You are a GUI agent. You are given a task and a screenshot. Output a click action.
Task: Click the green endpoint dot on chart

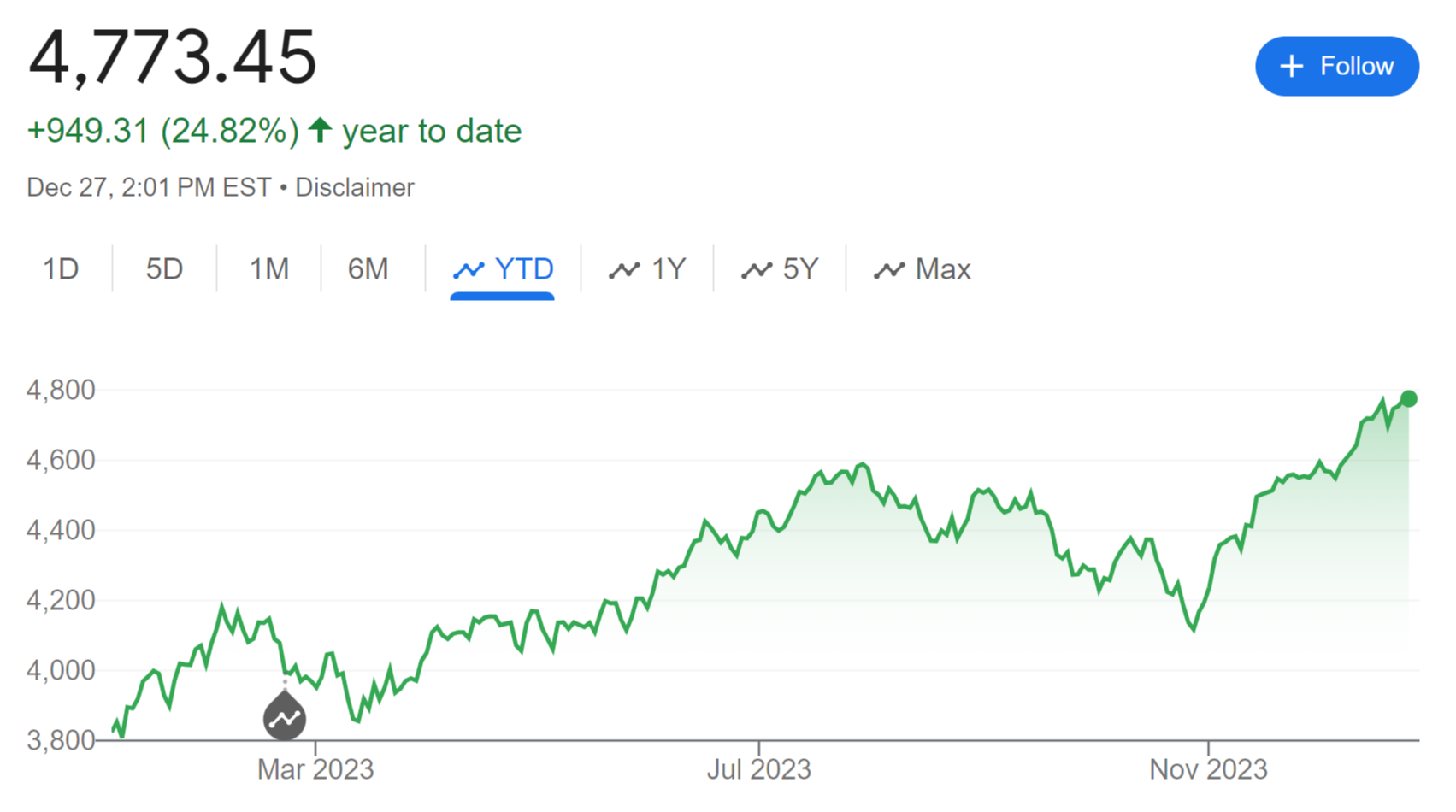pos(1409,398)
